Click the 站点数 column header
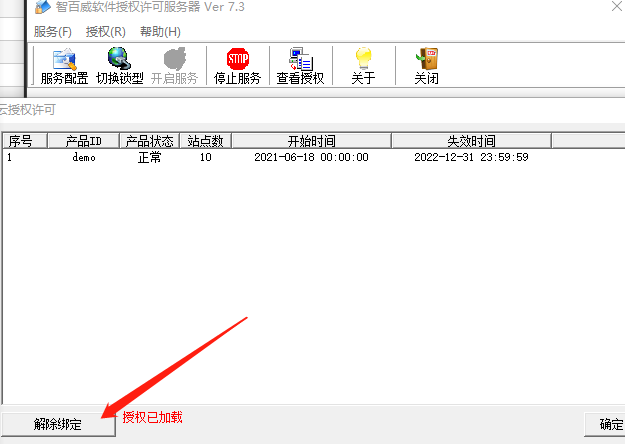Image resolution: width=625 pixels, height=444 pixels. point(205,141)
